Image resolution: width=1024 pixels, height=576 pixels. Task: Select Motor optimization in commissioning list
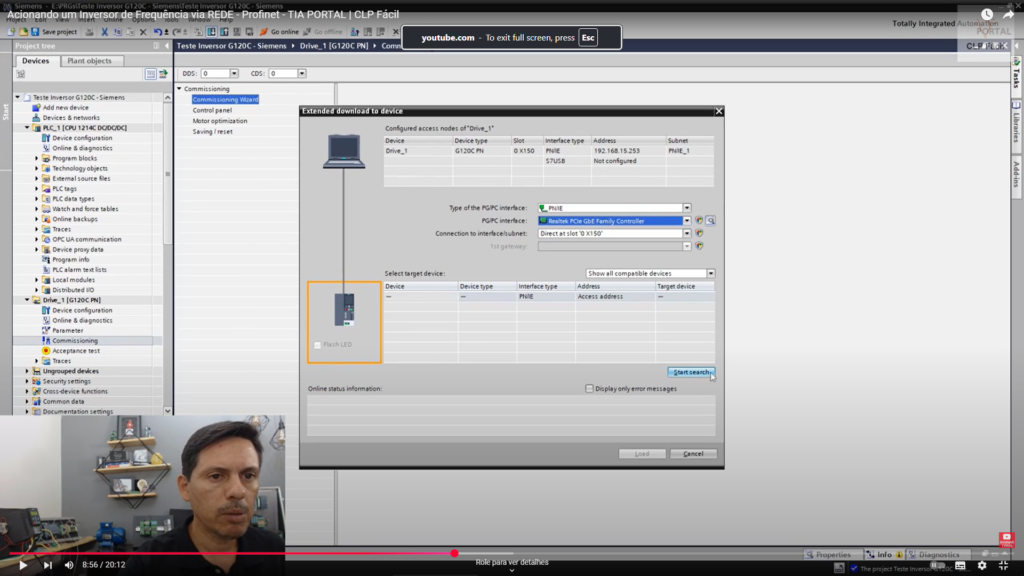coord(220,121)
